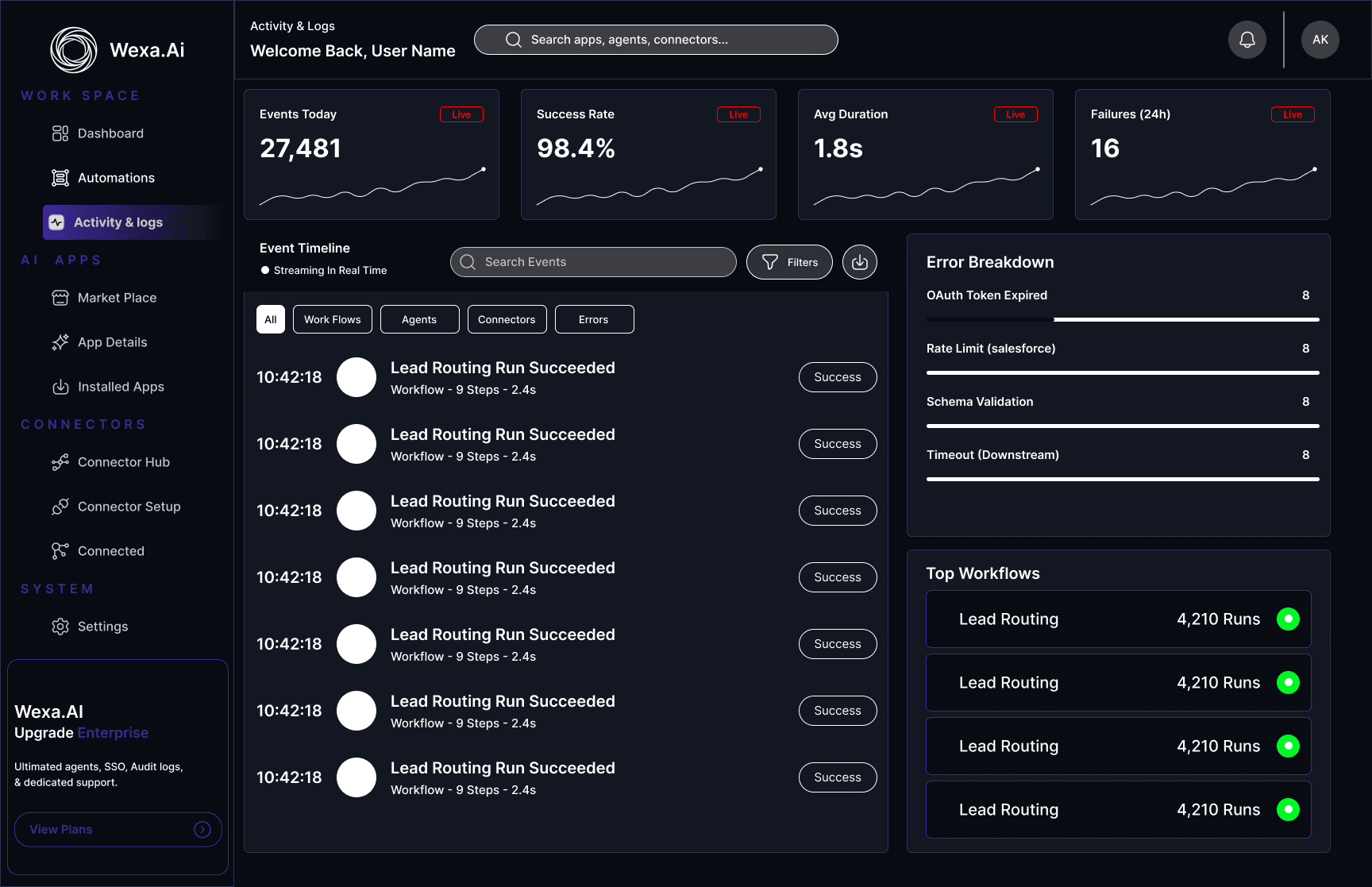Click magnifier icon in Search Events field
Image resolution: width=1372 pixels, height=887 pixels.
coord(468,262)
